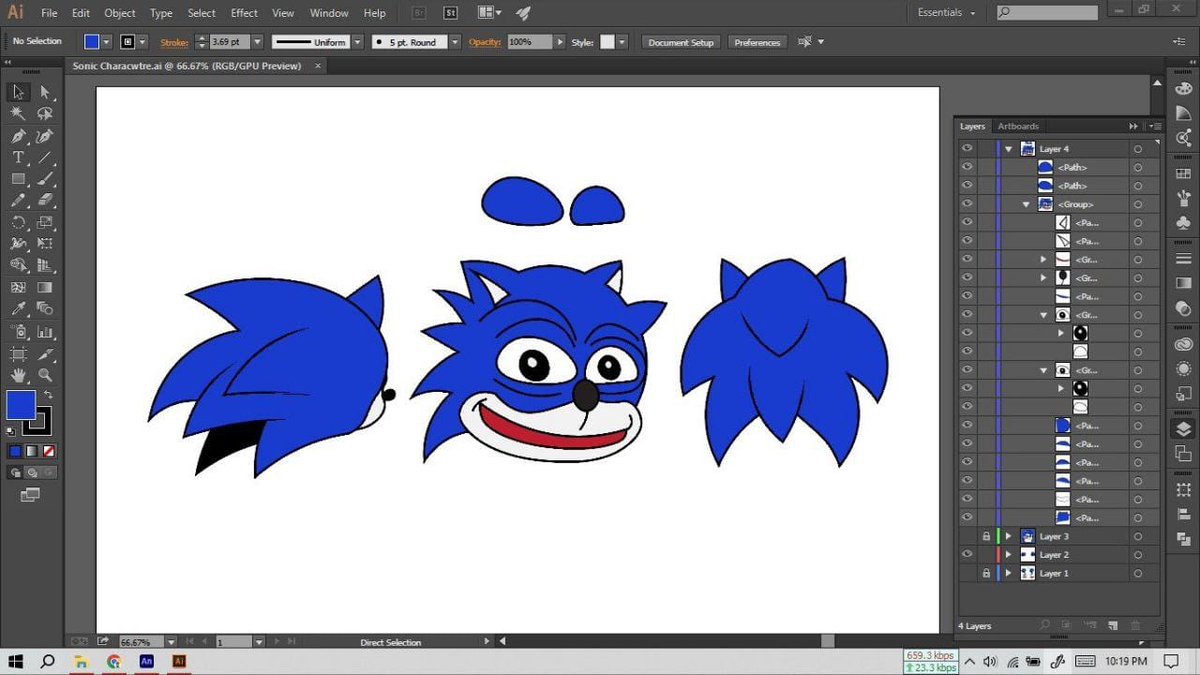Select the Rotate tool

click(18, 222)
